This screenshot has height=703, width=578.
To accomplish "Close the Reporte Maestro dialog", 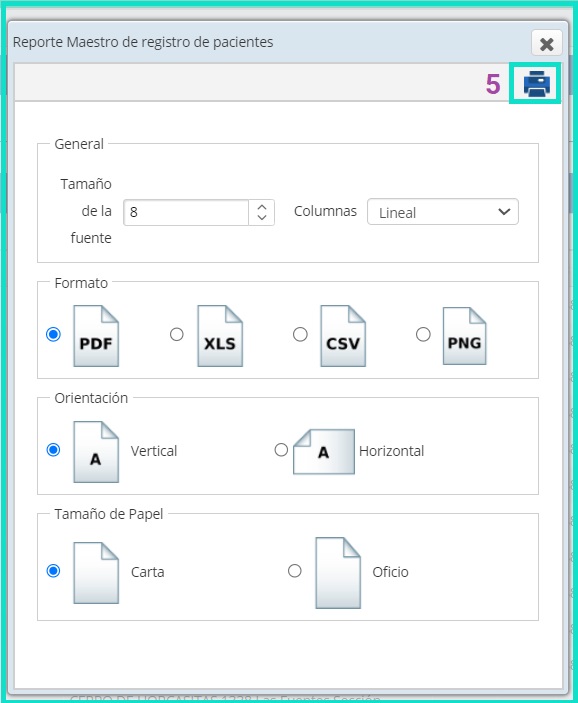I will pos(547,44).
